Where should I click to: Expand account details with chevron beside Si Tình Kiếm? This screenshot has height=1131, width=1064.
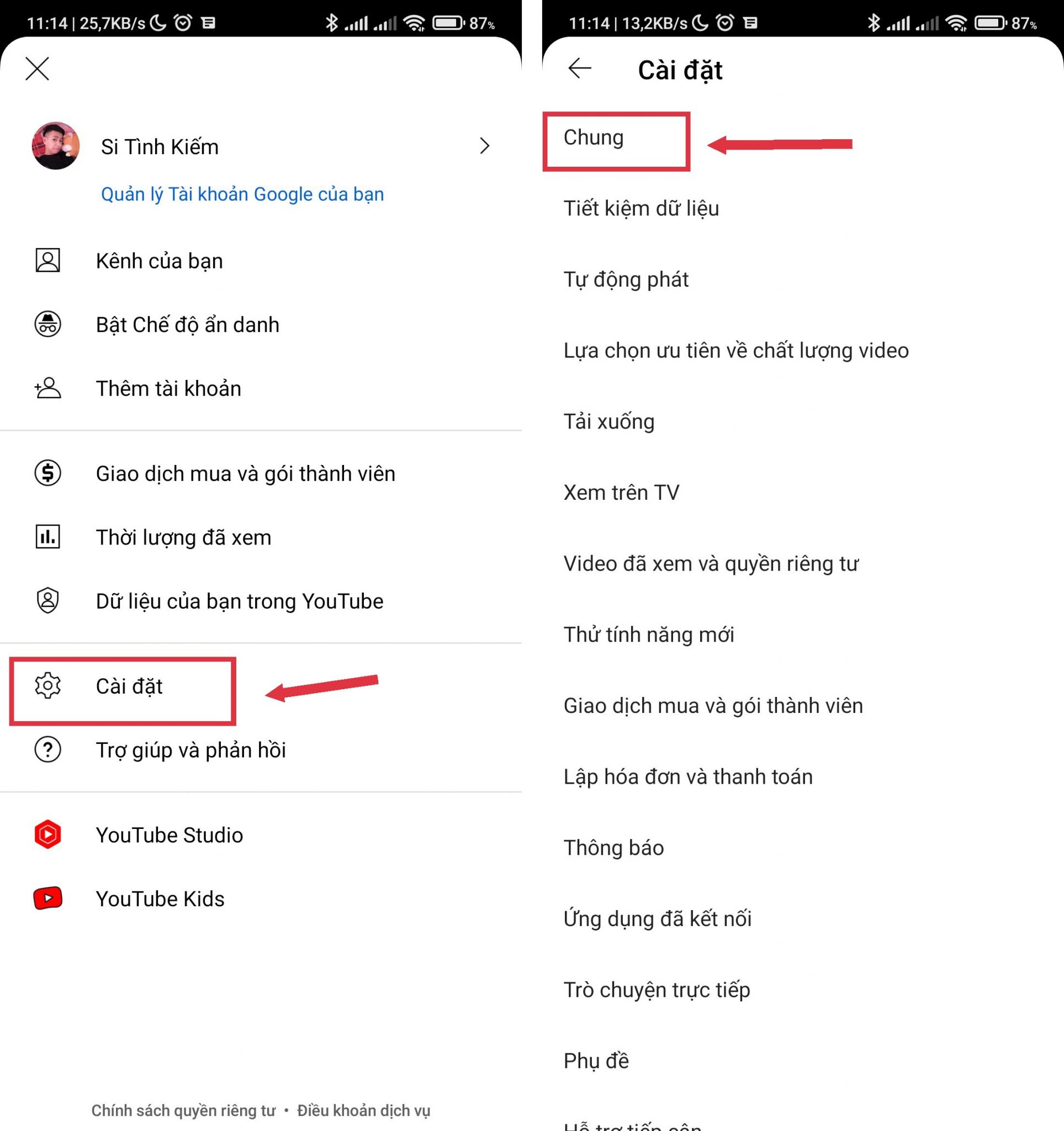(485, 146)
